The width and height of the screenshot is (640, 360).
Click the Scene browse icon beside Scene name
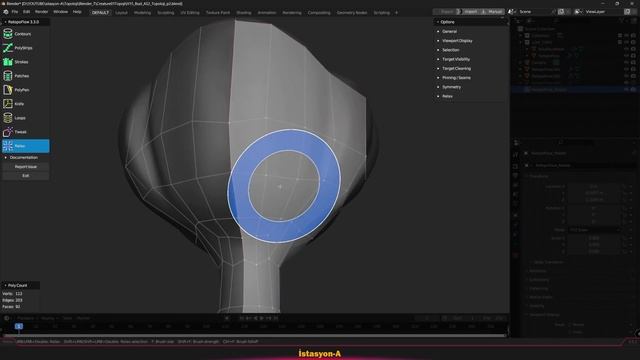(x=511, y=12)
